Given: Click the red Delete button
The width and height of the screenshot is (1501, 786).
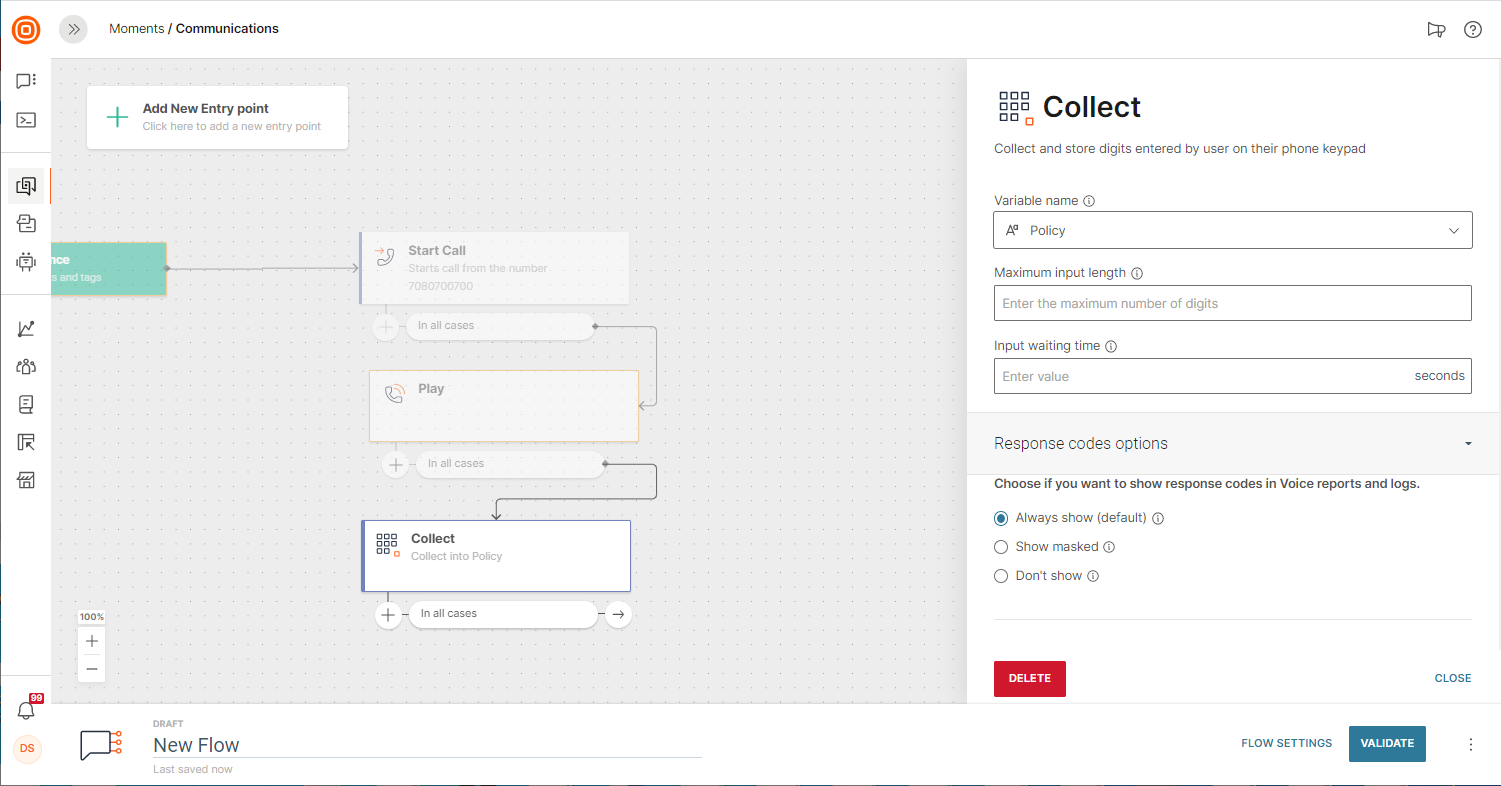Looking at the screenshot, I should [x=1029, y=678].
